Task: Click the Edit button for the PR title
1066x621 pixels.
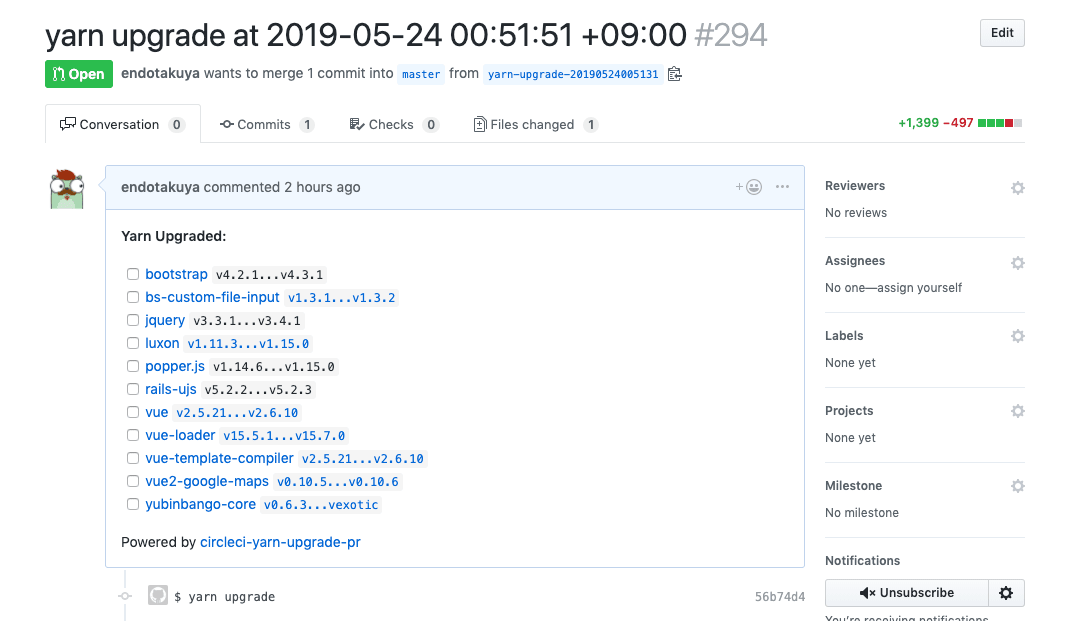Action: pyautogui.click(x=1001, y=32)
